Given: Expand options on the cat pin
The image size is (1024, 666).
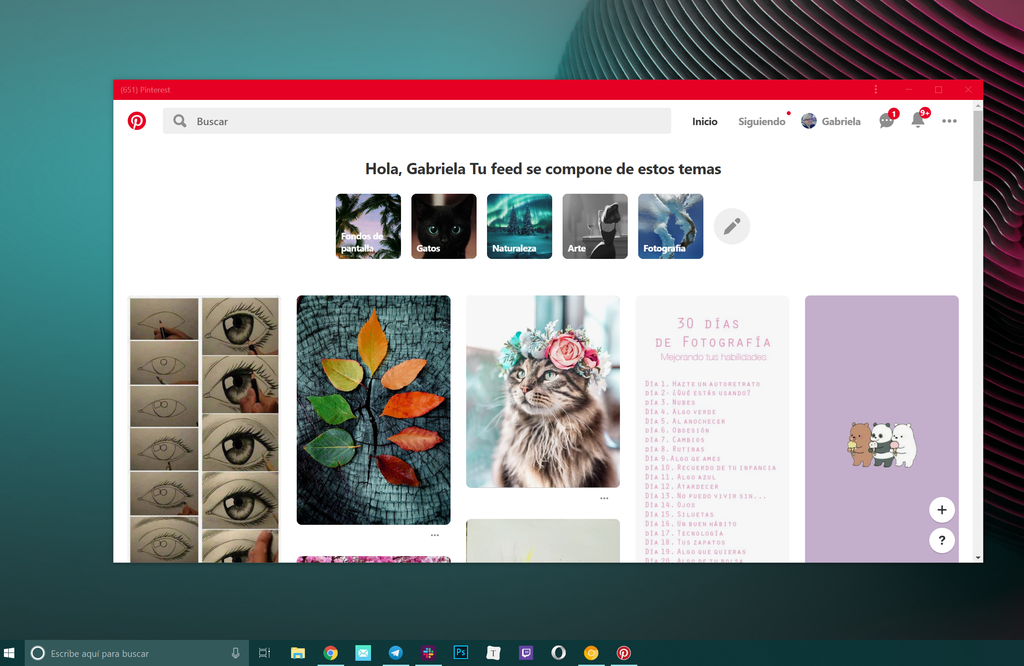Looking at the screenshot, I should (x=604, y=497).
